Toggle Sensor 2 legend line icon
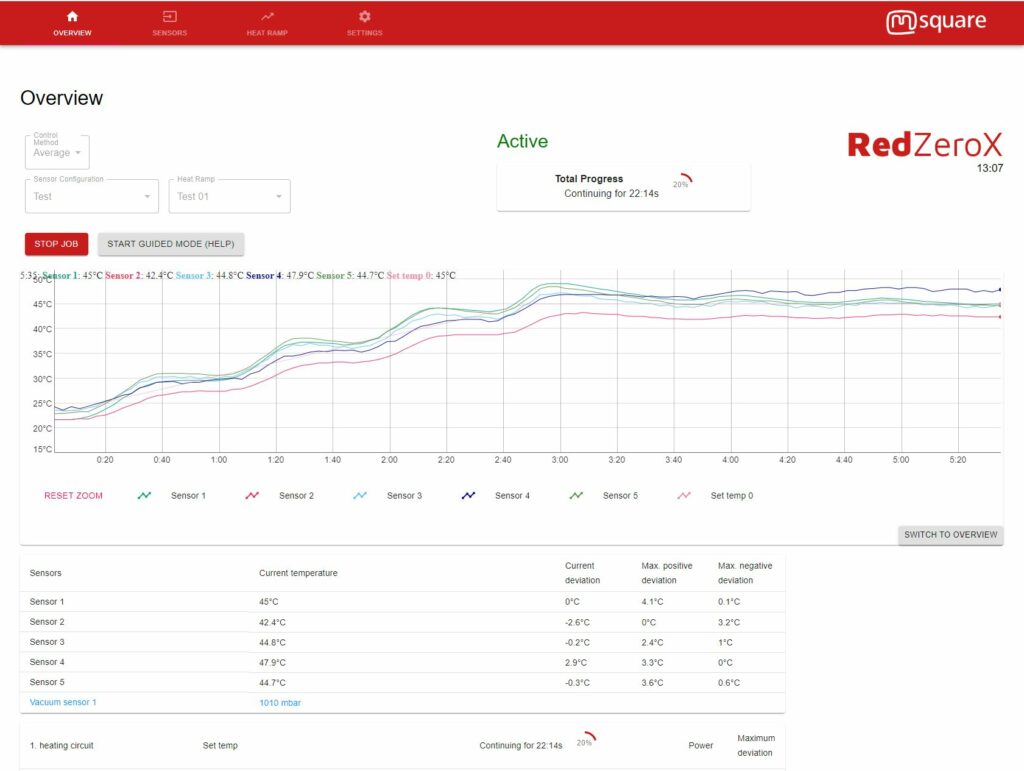This screenshot has height=771, width=1024. pyautogui.click(x=252, y=496)
